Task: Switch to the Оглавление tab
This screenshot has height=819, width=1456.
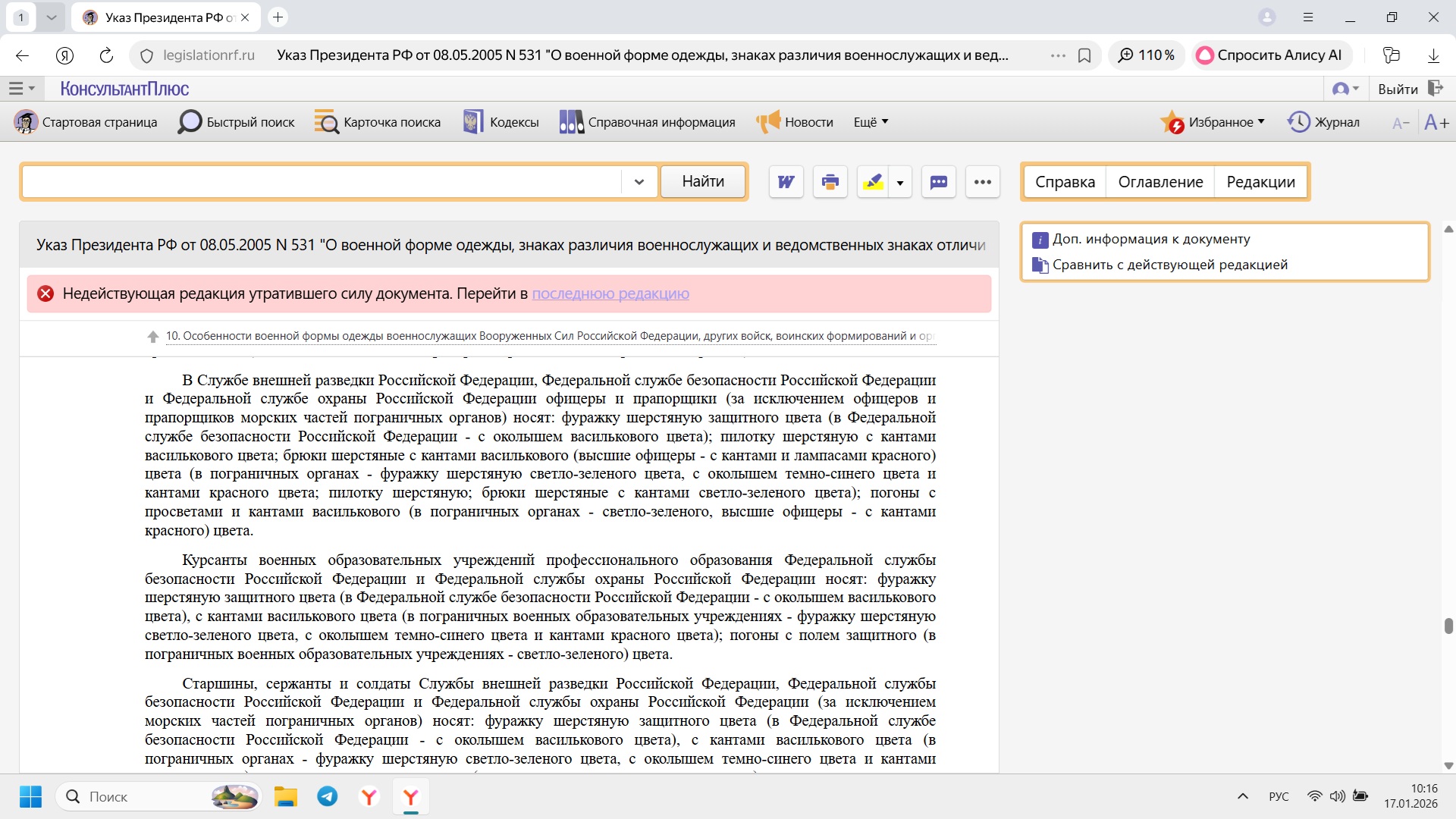Action: point(1159,181)
